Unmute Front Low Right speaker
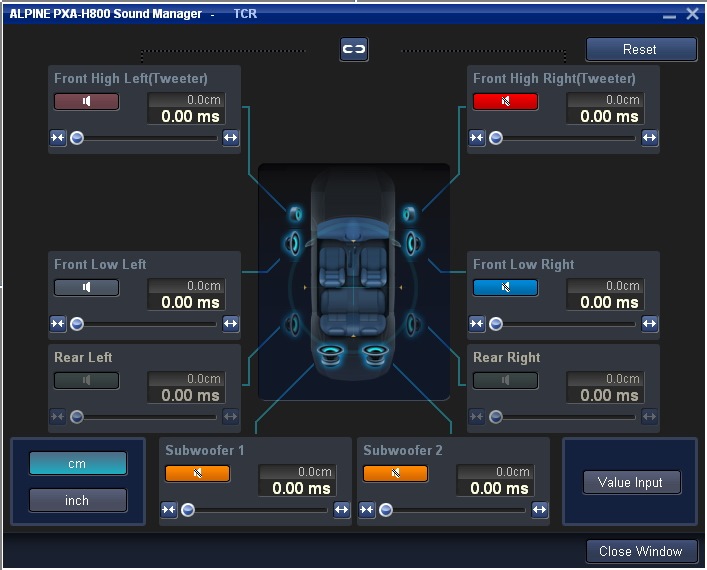This screenshot has height=570, width=707. [x=505, y=287]
